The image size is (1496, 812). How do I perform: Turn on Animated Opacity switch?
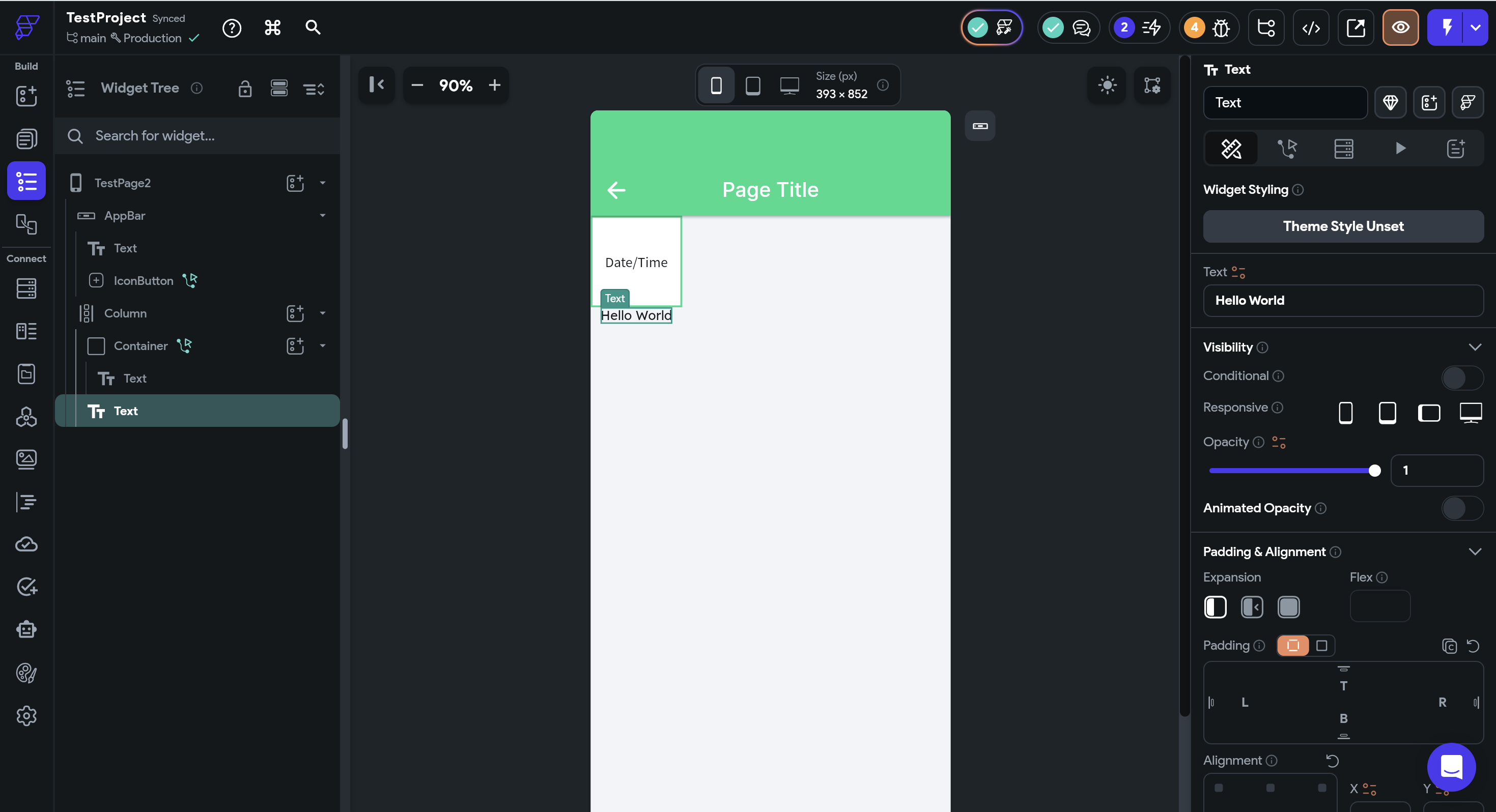click(1462, 508)
